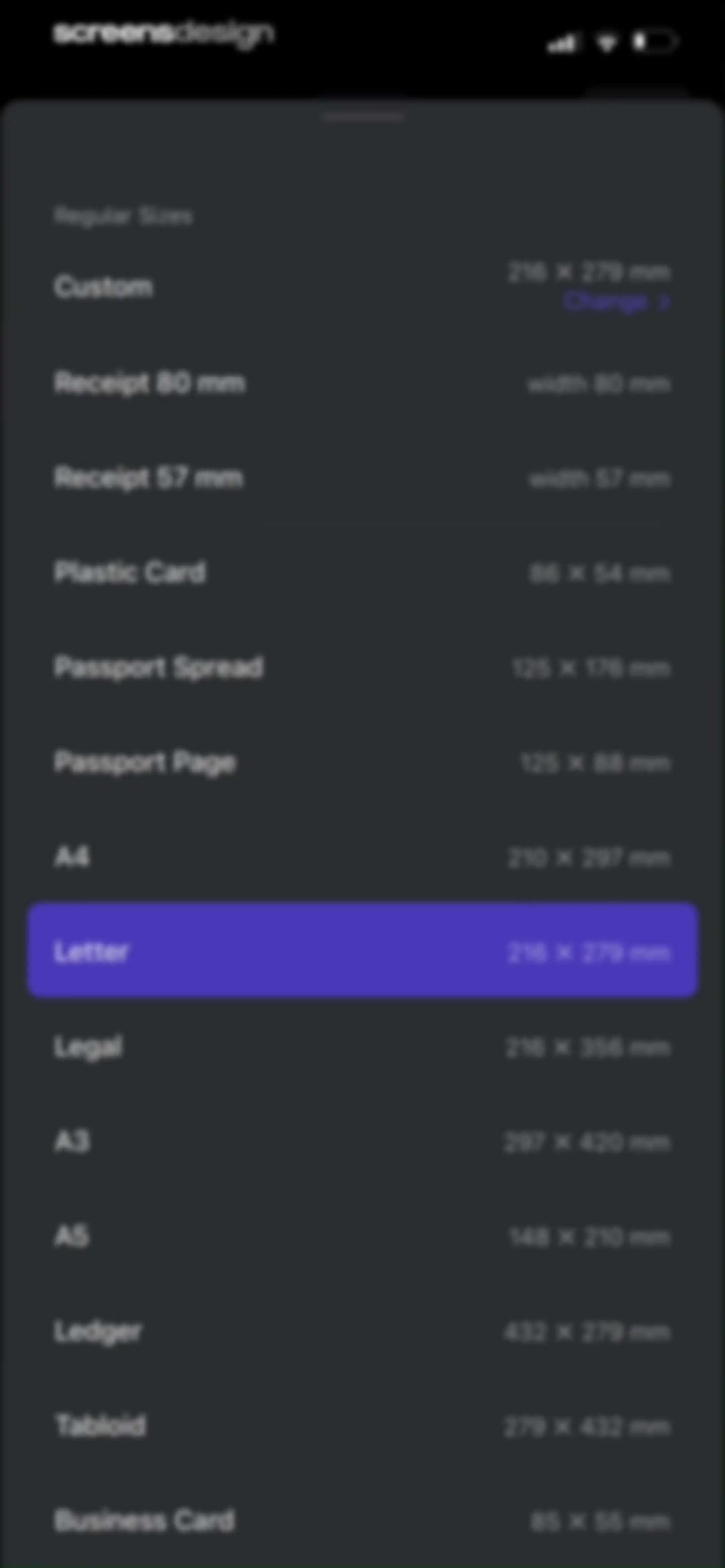Screen dimensions: 725x1568
Task: Pick Passport Page size
Action: 362,763
